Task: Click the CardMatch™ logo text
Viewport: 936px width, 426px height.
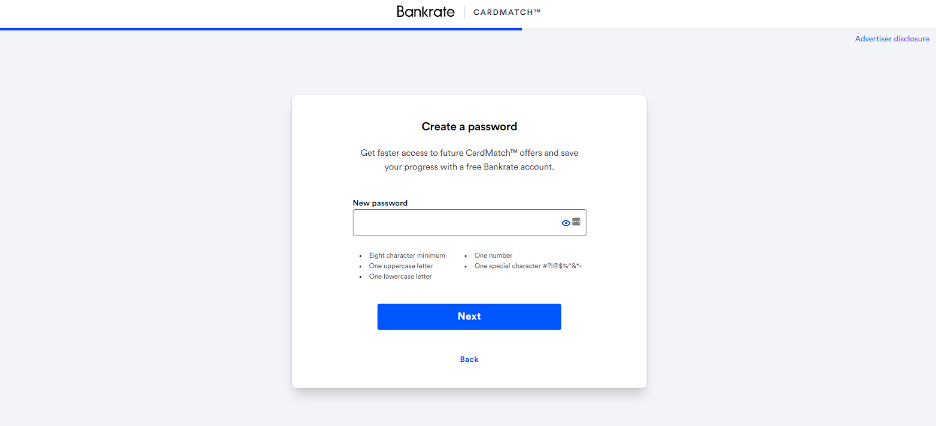Action: point(507,13)
